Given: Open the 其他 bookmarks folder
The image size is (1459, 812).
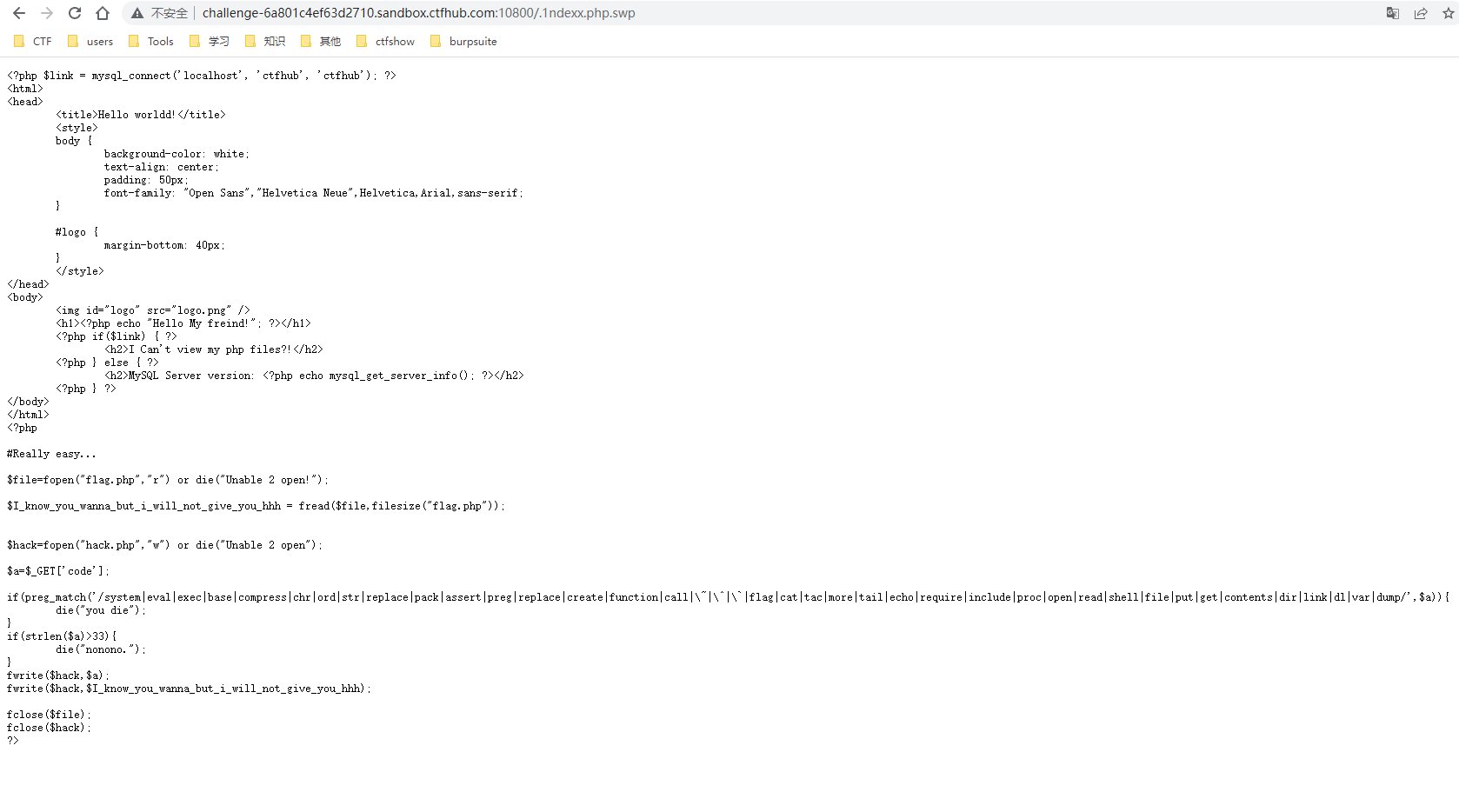Looking at the screenshot, I should [x=321, y=41].
